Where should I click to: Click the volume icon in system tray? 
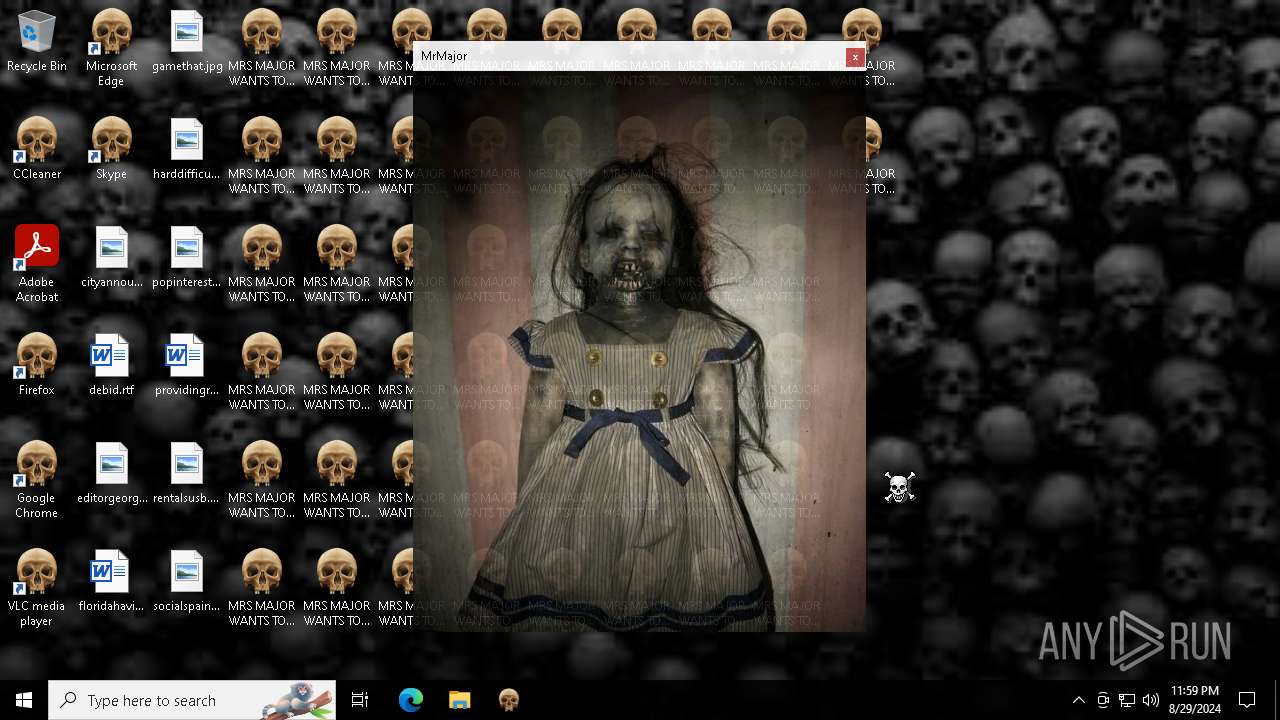point(1151,700)
